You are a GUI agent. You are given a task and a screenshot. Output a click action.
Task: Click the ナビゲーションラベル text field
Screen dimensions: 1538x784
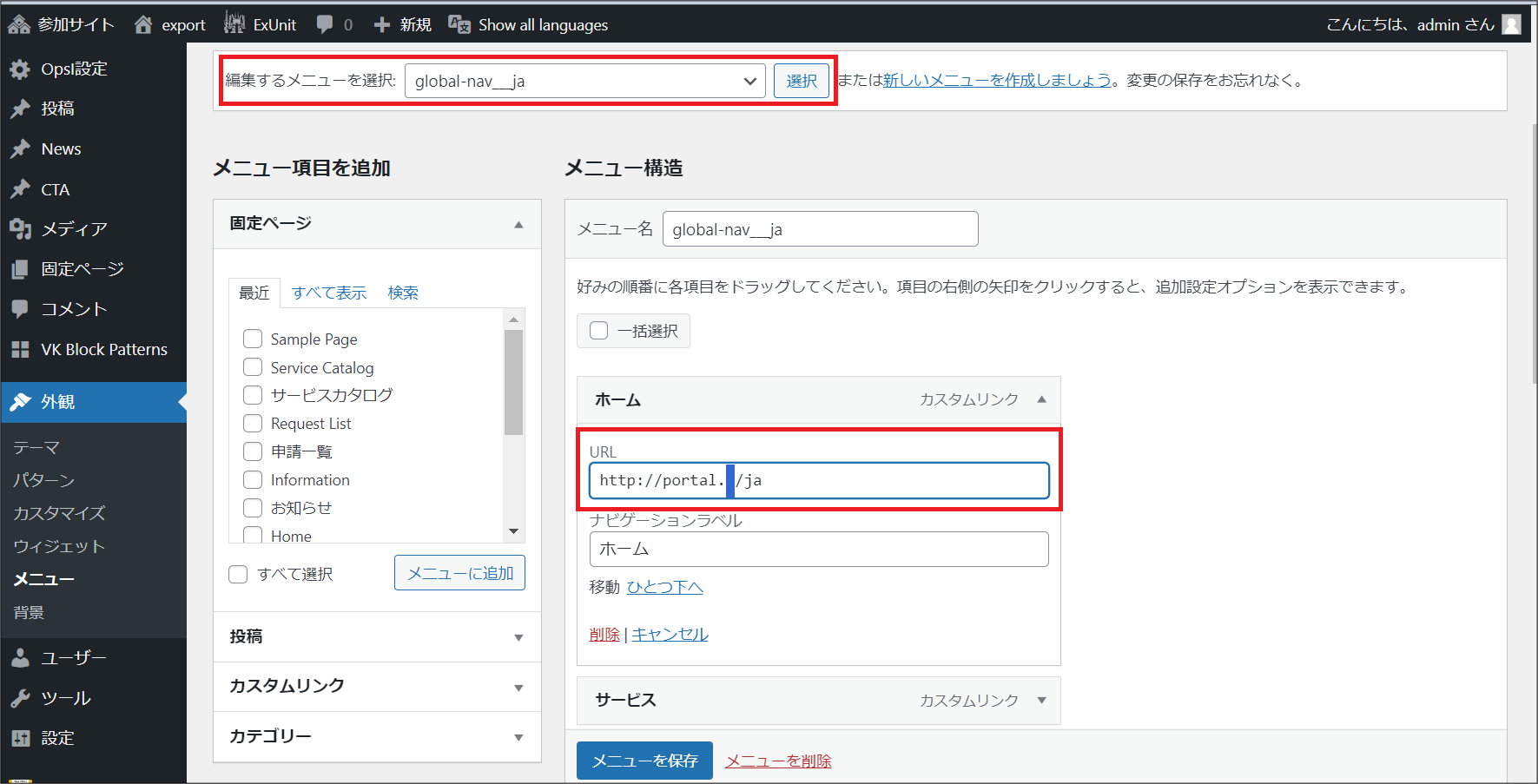[x=818, y=549]
